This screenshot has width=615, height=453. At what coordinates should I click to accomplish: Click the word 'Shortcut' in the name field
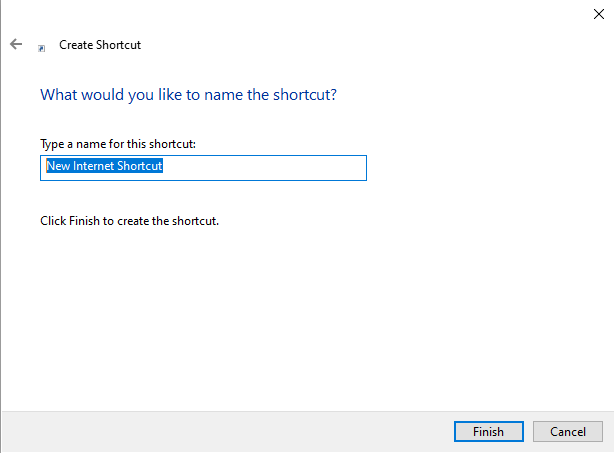(138, 167)
